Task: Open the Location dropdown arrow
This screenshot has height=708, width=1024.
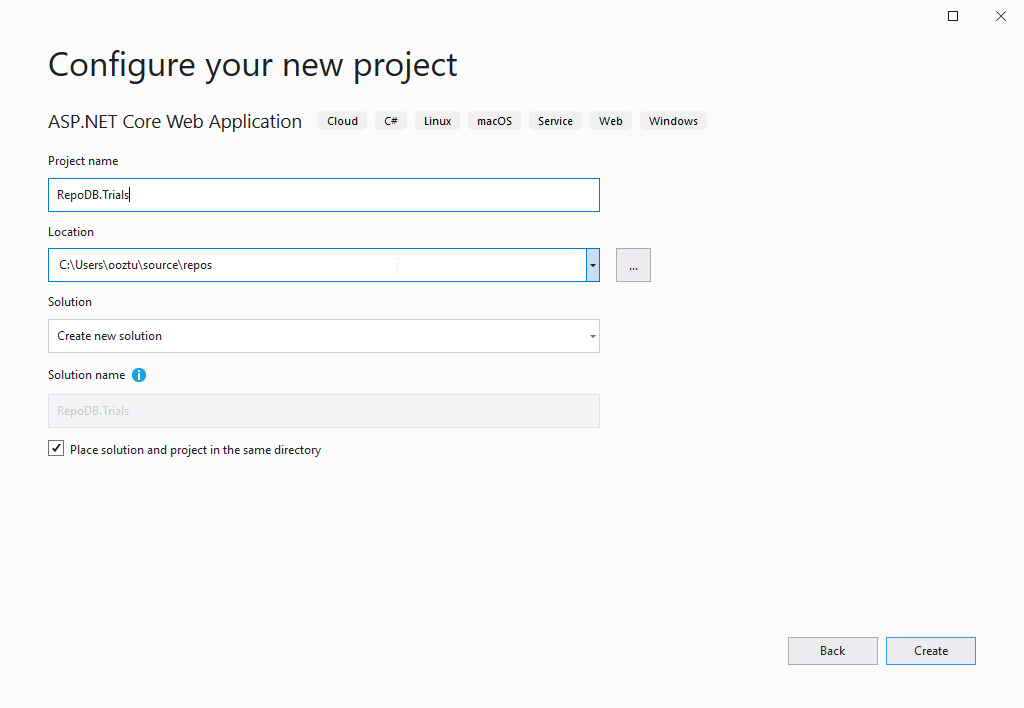Action: pos(592,265)
